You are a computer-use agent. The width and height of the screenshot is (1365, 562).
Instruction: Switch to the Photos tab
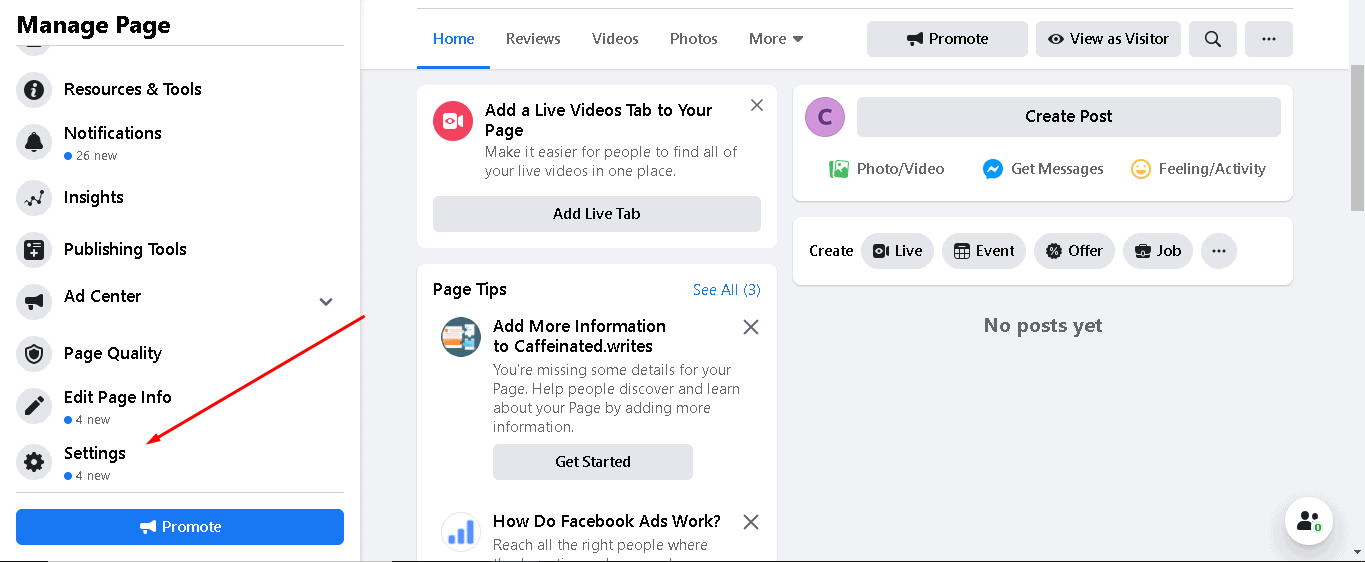(x=694, y=39)
